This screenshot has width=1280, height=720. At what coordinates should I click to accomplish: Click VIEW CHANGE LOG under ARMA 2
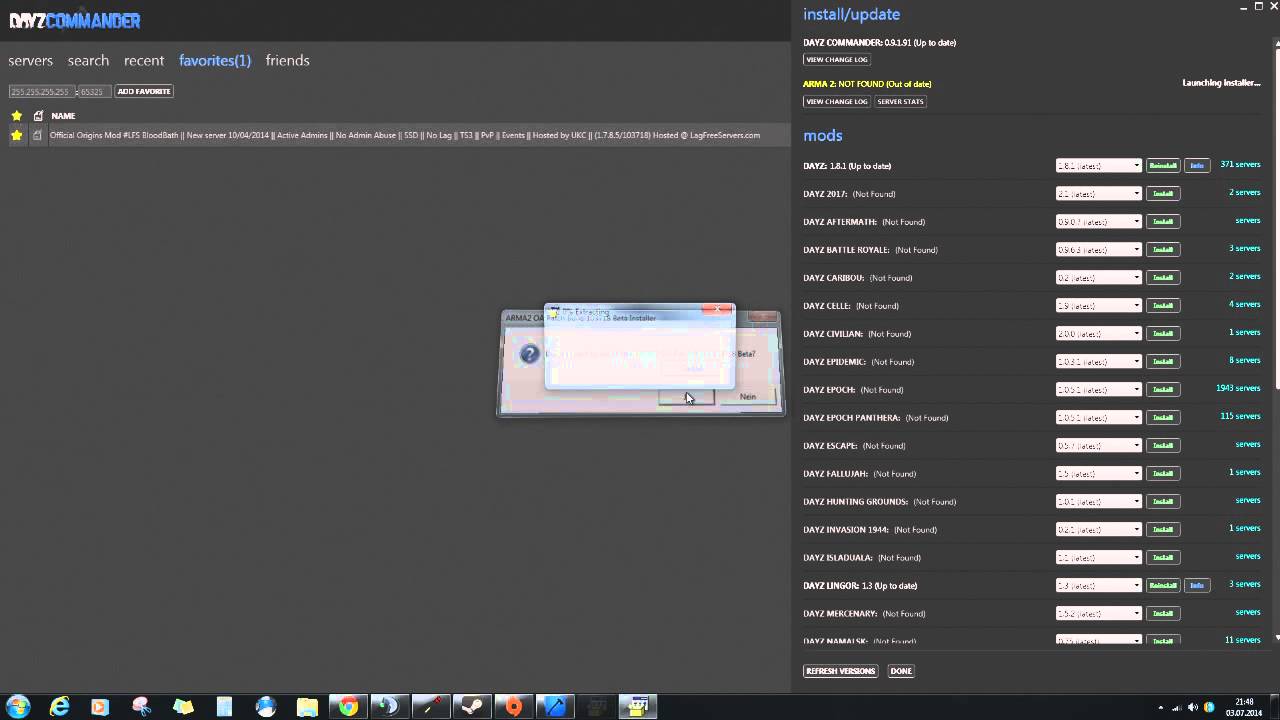point(837,102)
